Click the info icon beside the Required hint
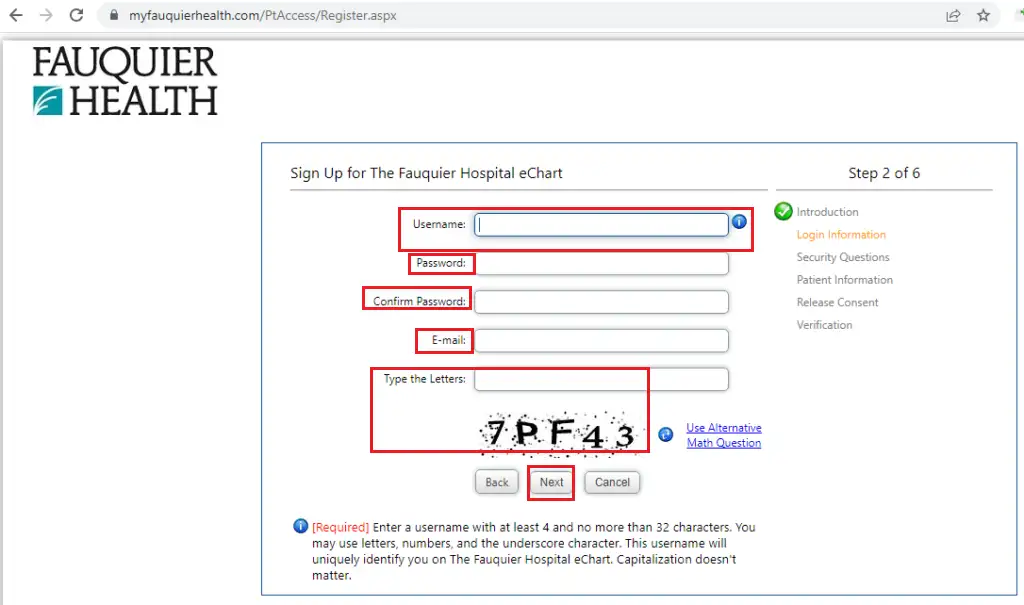This screenshot has height=605, width=1024. [300, 526]
